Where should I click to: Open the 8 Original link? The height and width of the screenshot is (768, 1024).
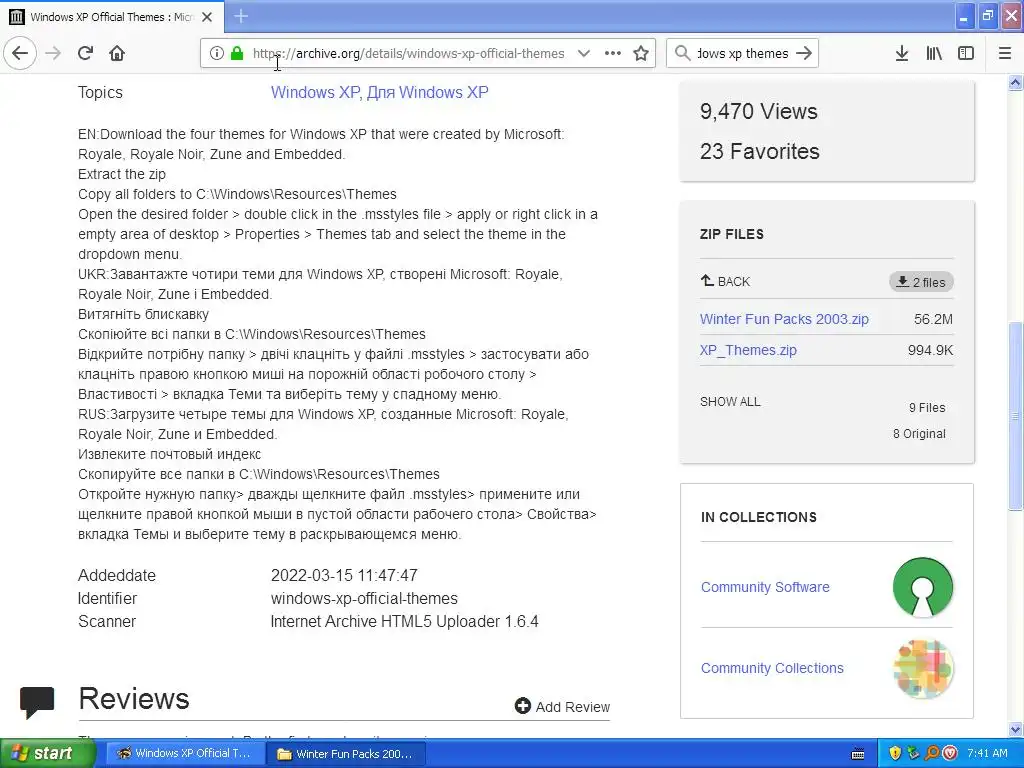[920, 434]
